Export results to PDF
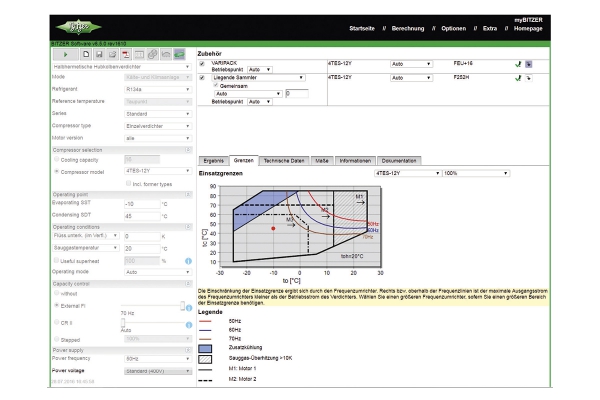This screenshot has width=600, height=400. point(126,54)
